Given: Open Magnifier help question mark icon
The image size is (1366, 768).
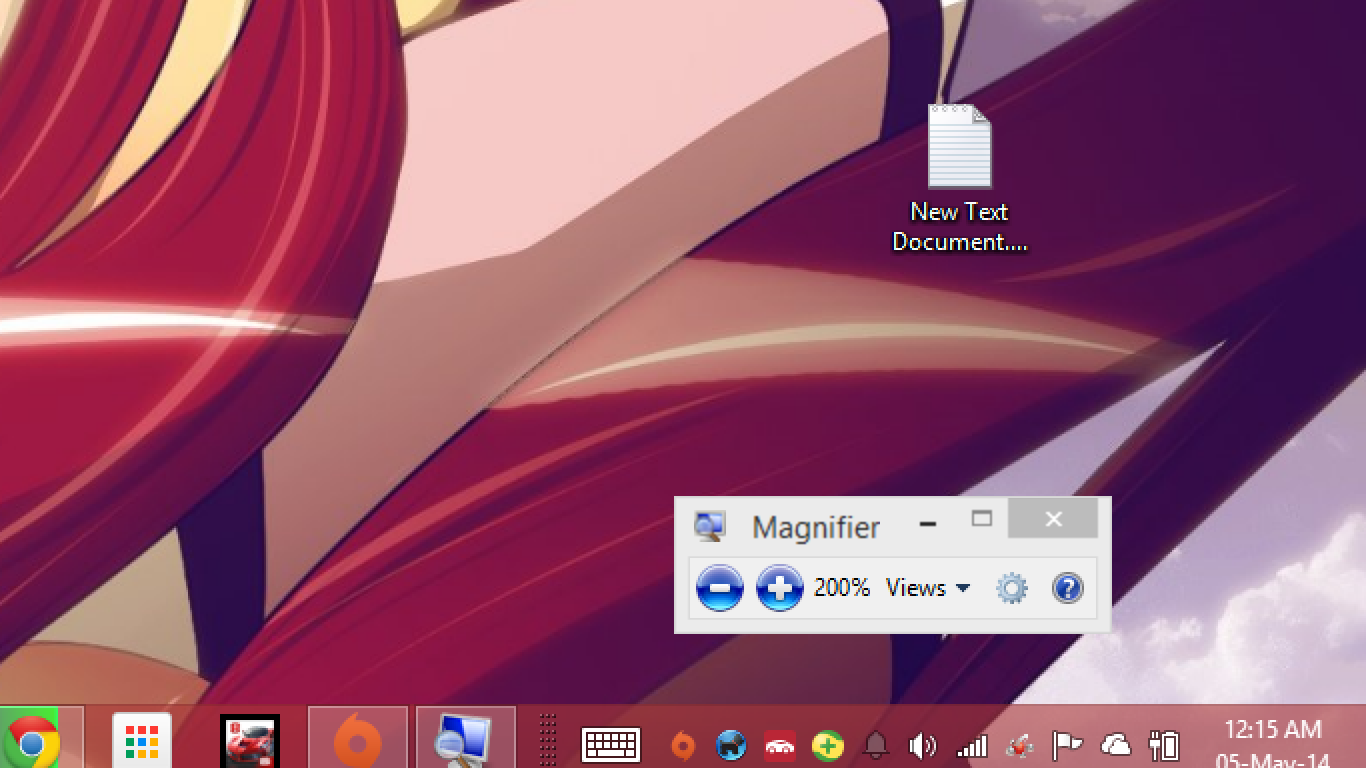Looking at the screenshot, I should point(1068,588).
